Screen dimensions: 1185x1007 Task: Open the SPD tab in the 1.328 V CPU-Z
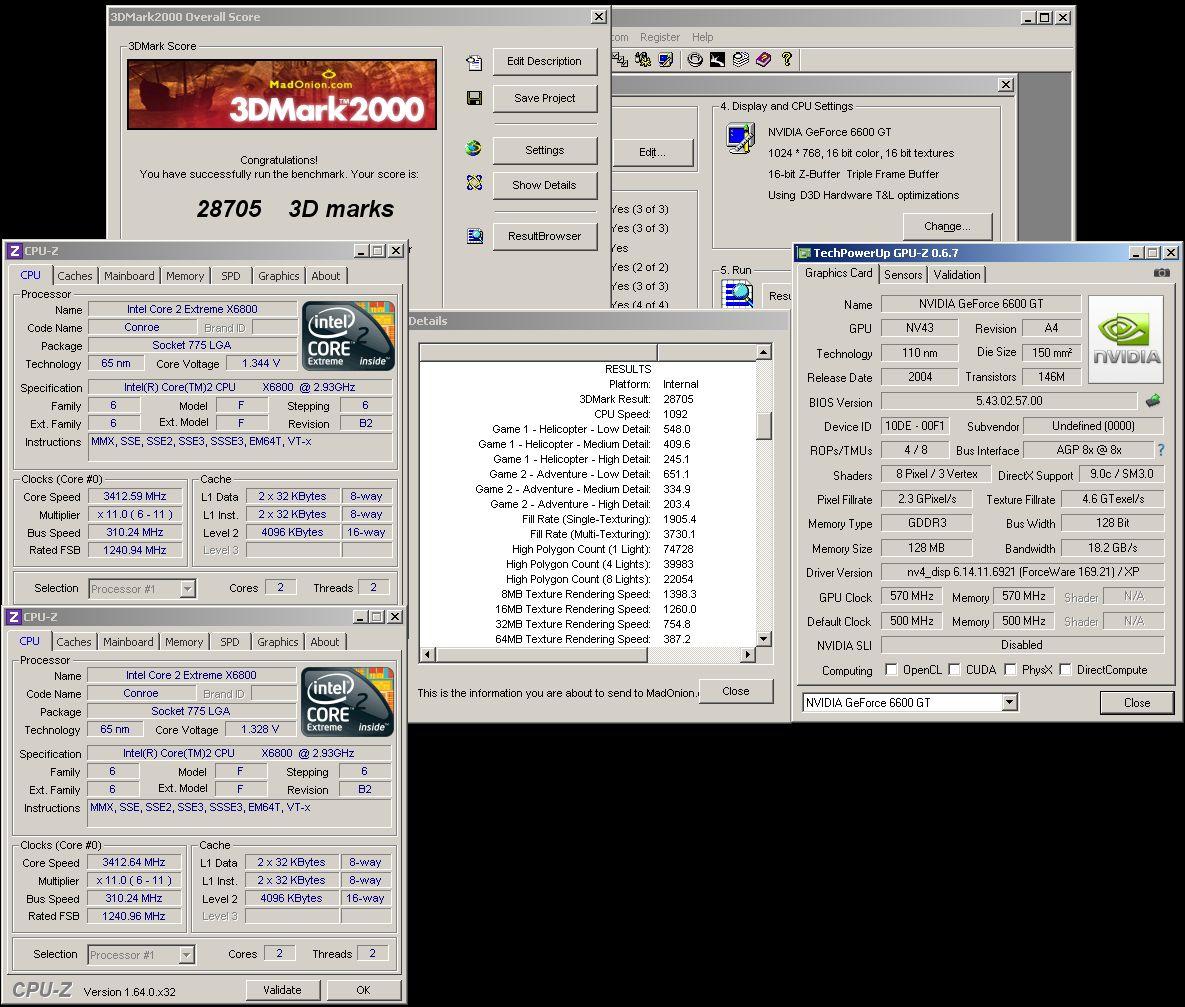tap(230, 642)
